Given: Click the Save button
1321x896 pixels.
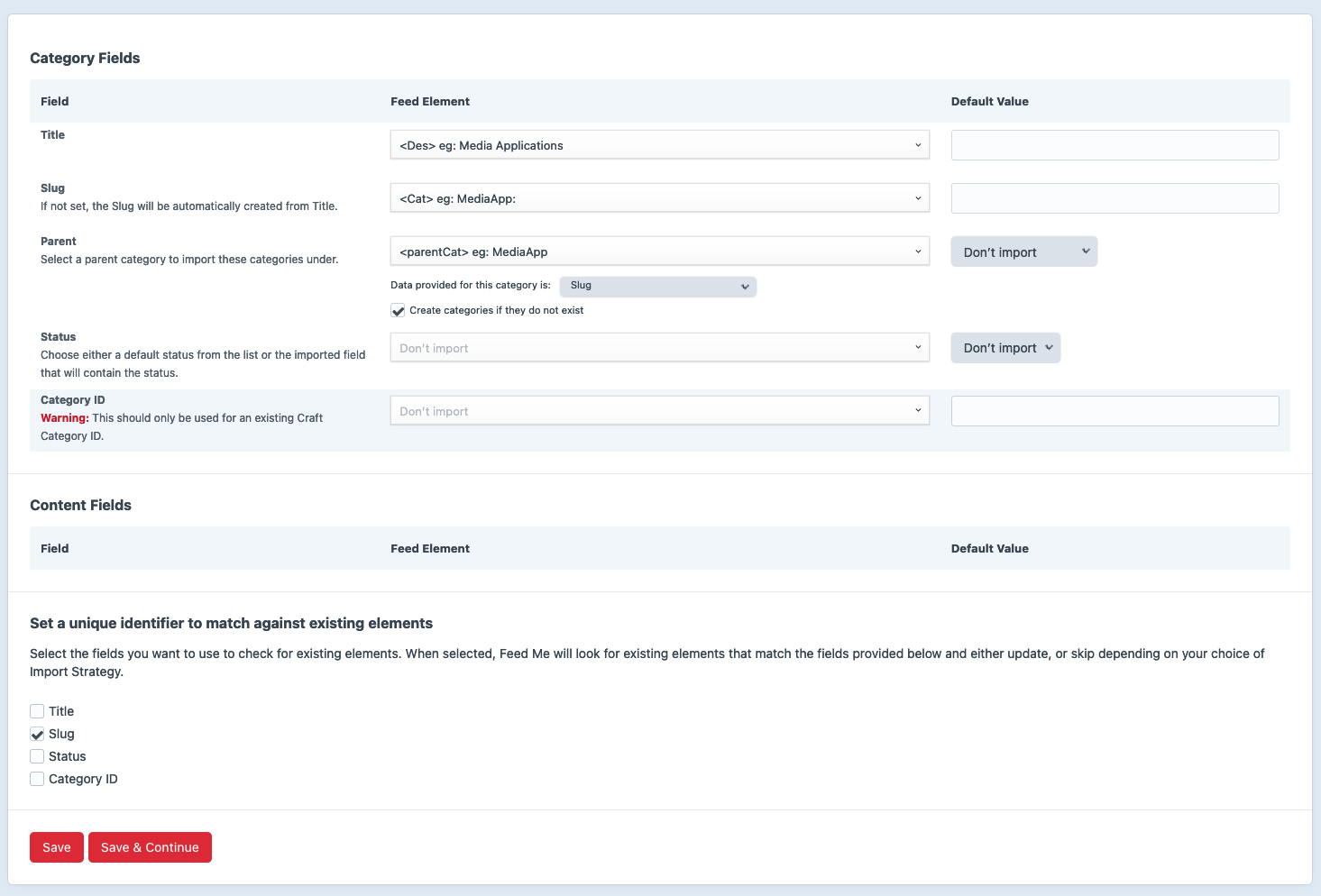Looking at the screenshot, I should [x=56, y=847].
